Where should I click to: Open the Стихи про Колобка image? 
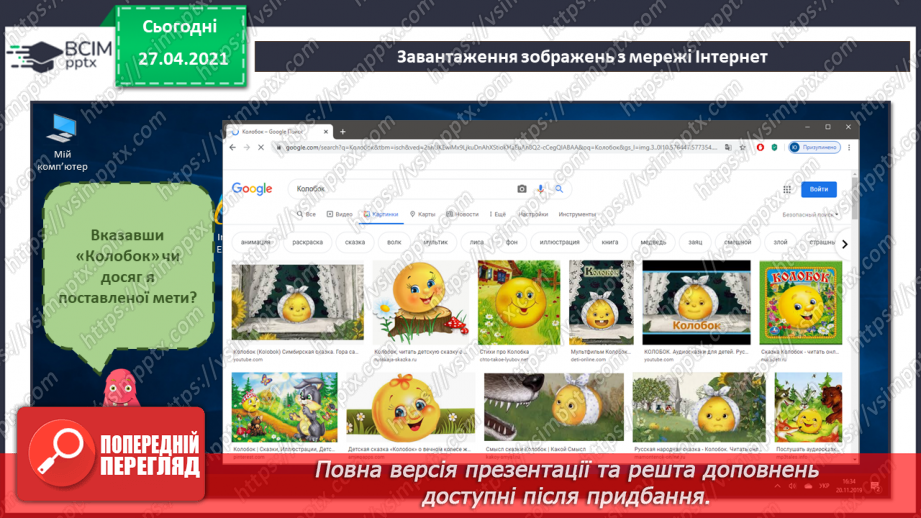tap(519, 302)
